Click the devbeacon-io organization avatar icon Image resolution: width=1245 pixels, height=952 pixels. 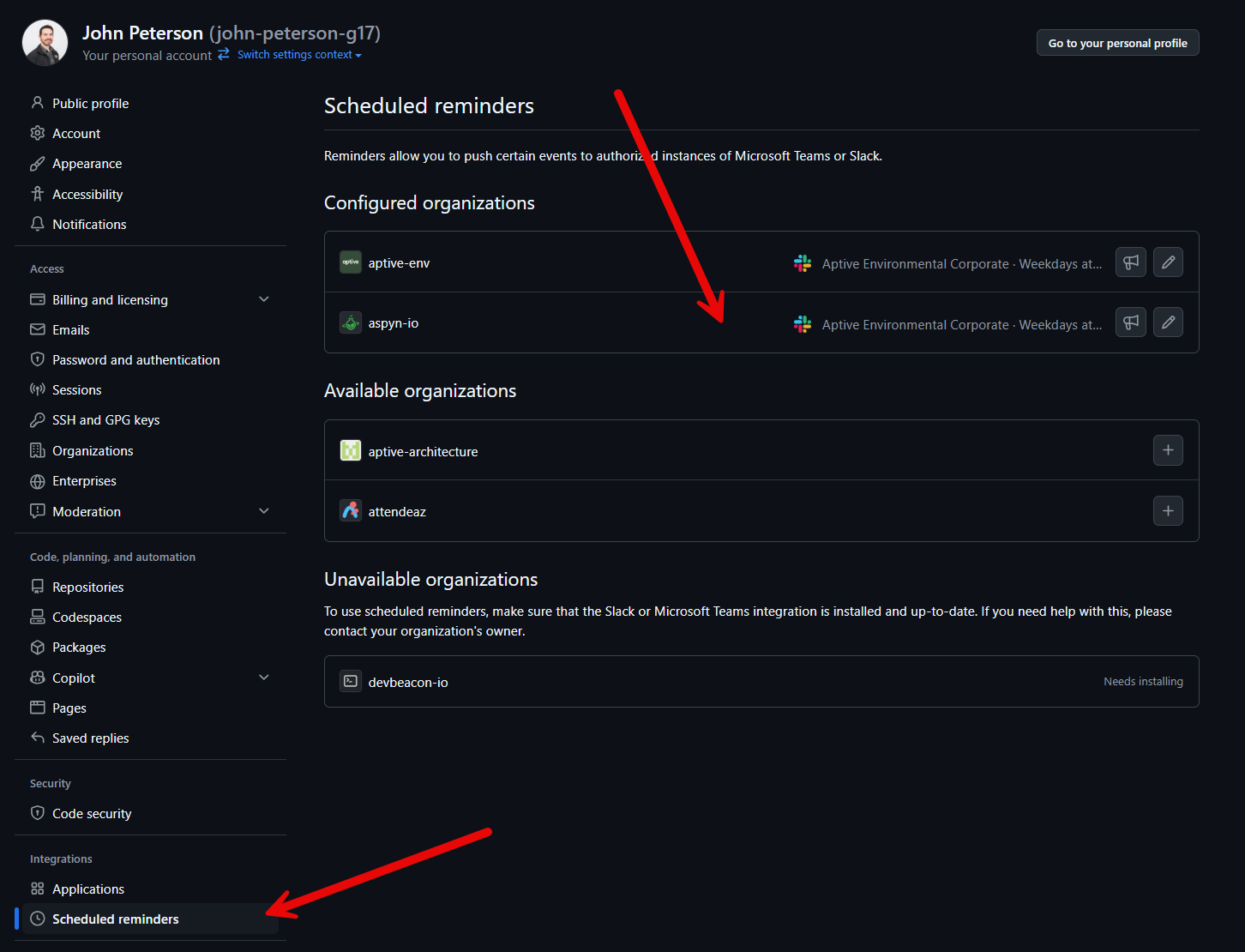pos(351,682)
